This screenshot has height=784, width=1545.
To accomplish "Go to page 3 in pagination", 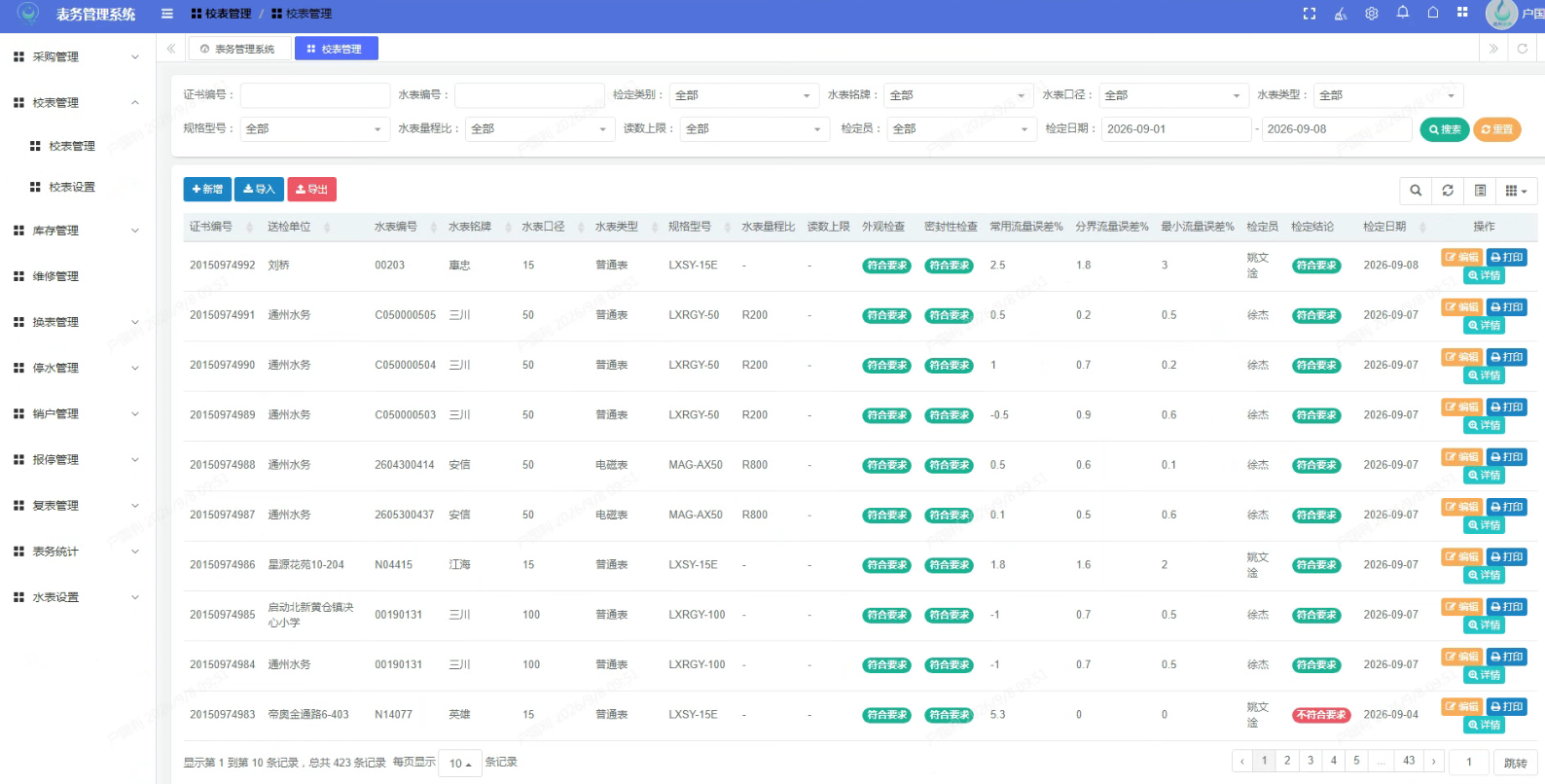I will point(1311,761).
